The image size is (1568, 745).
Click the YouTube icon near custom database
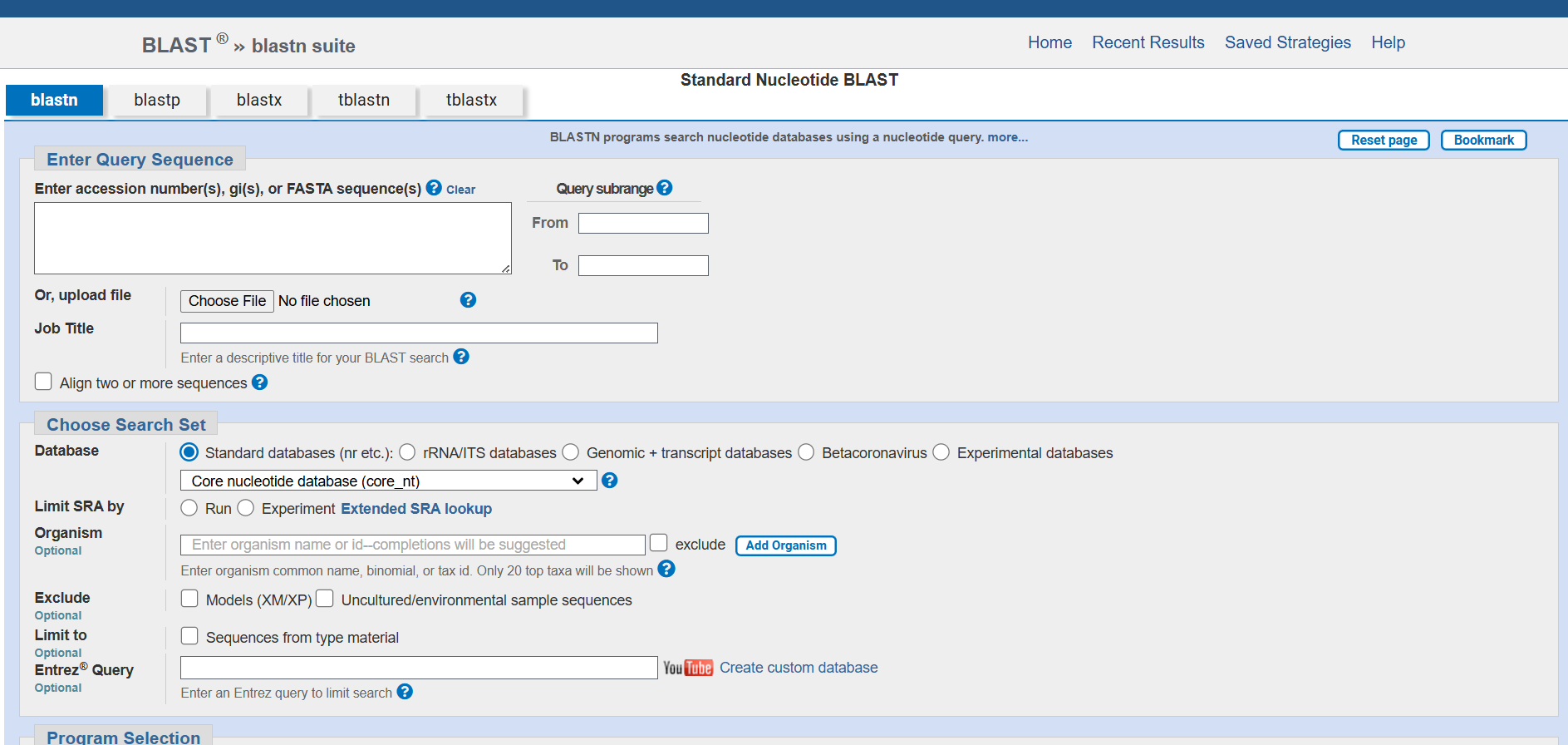coord(687,668)
